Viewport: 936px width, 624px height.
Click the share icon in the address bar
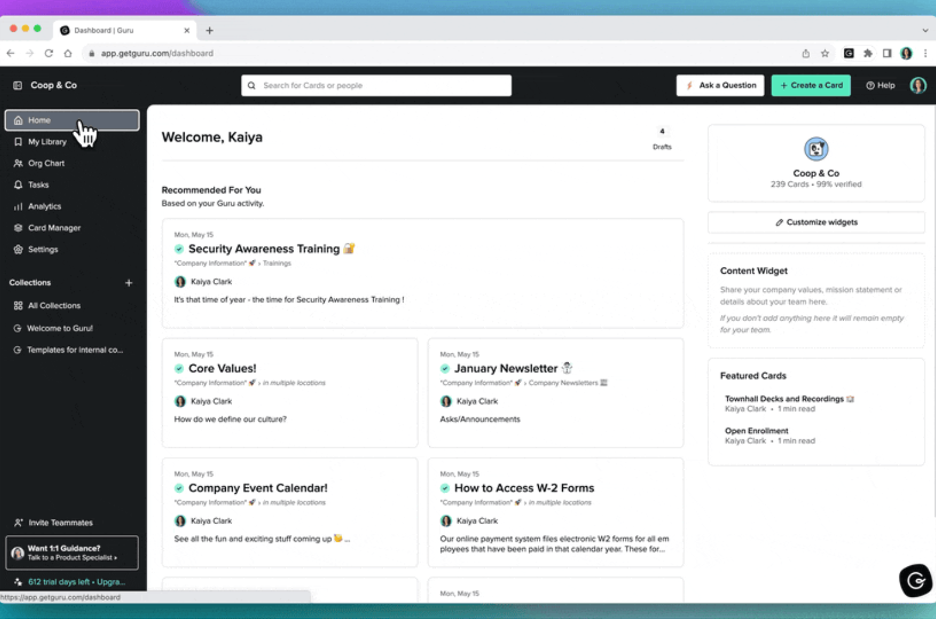tap(806, 53)
